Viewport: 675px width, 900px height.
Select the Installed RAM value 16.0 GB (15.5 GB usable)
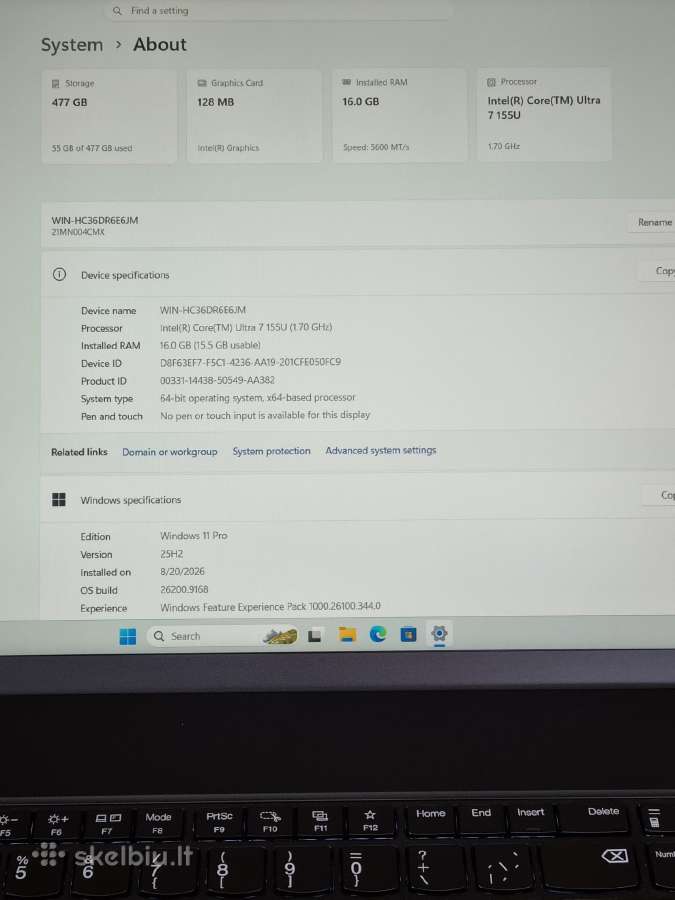coord(210,345)
